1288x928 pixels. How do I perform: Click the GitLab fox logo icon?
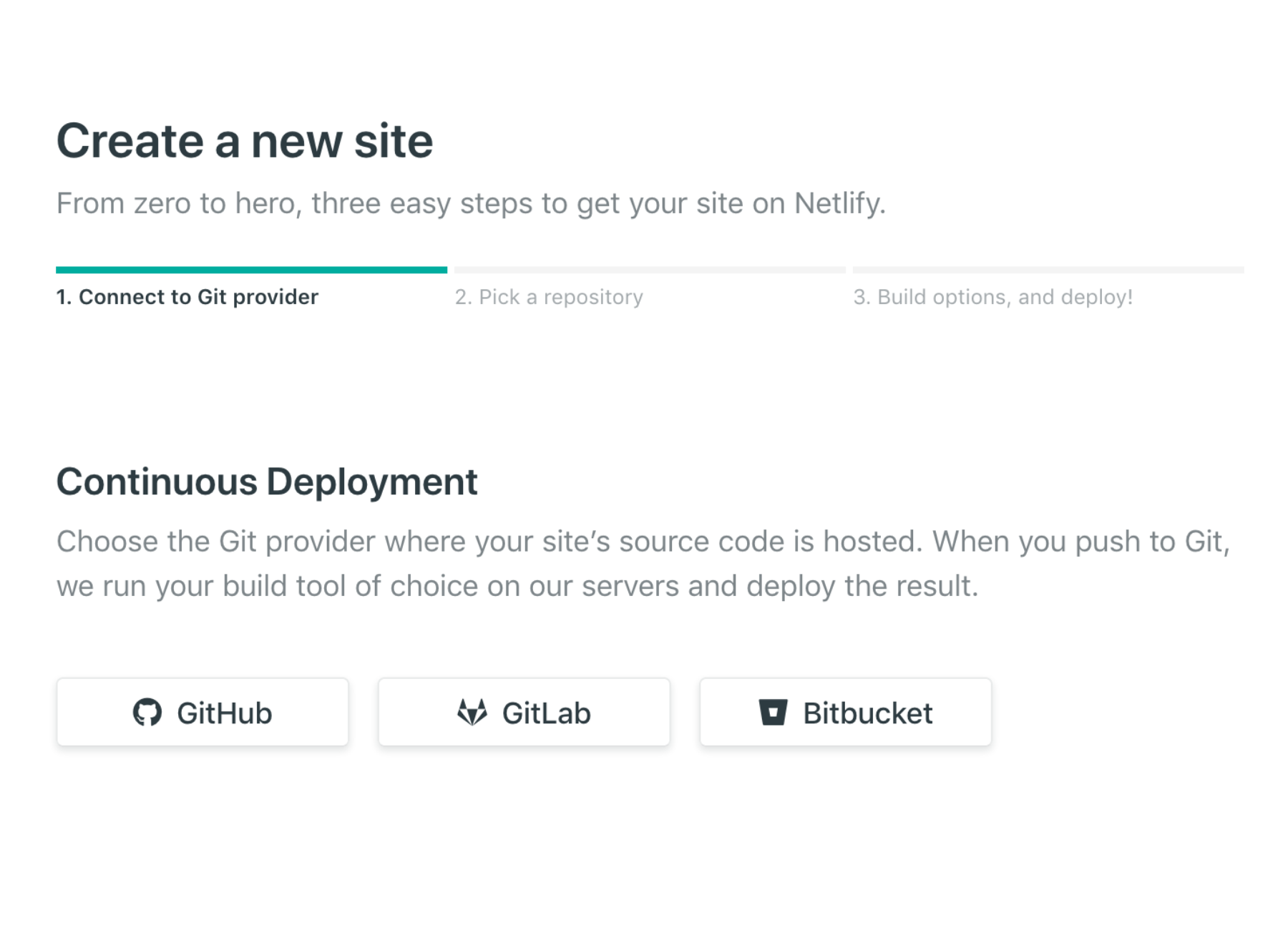tap(472, 713)
